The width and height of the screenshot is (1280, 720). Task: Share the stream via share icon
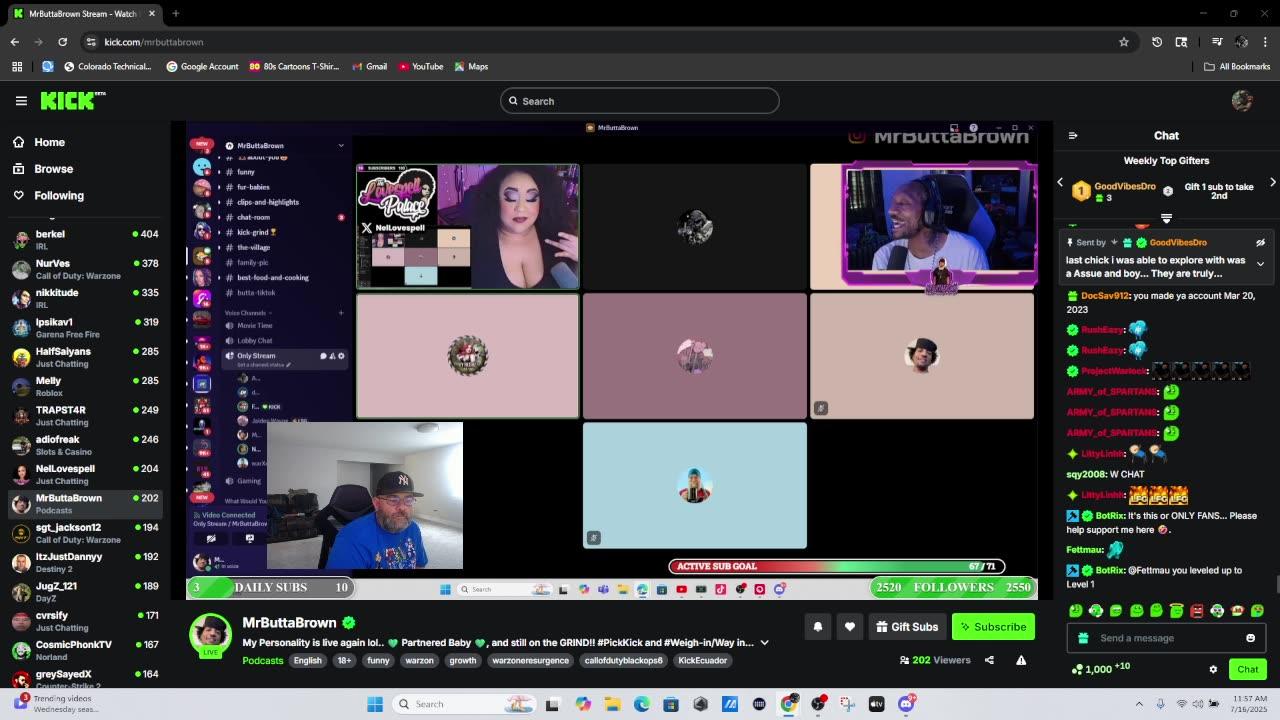pyautogui.click(x=989, y=660)
